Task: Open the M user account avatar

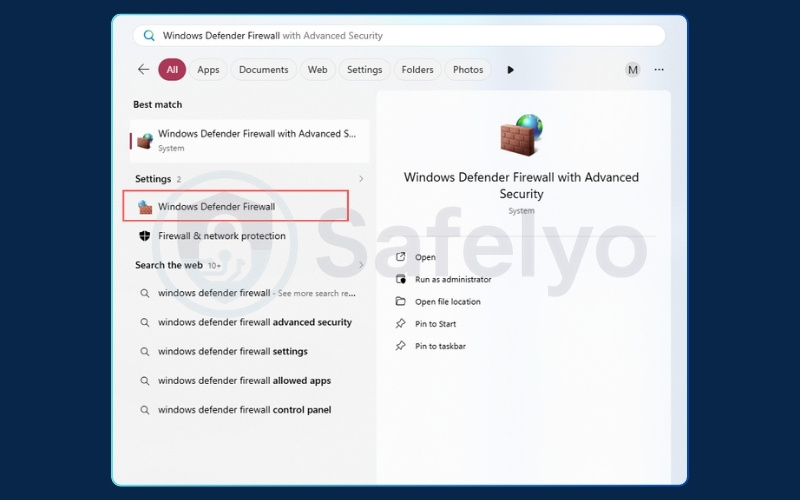Action: (633, 70)
